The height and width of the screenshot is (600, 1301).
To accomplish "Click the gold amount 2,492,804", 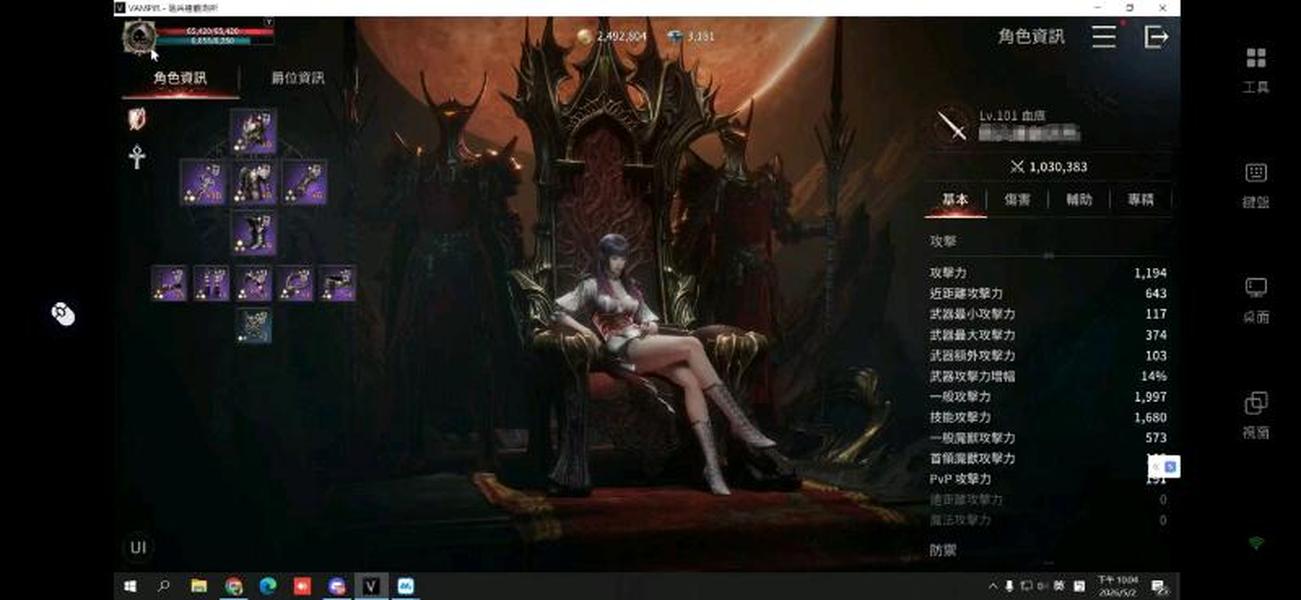I will point(621,37).
